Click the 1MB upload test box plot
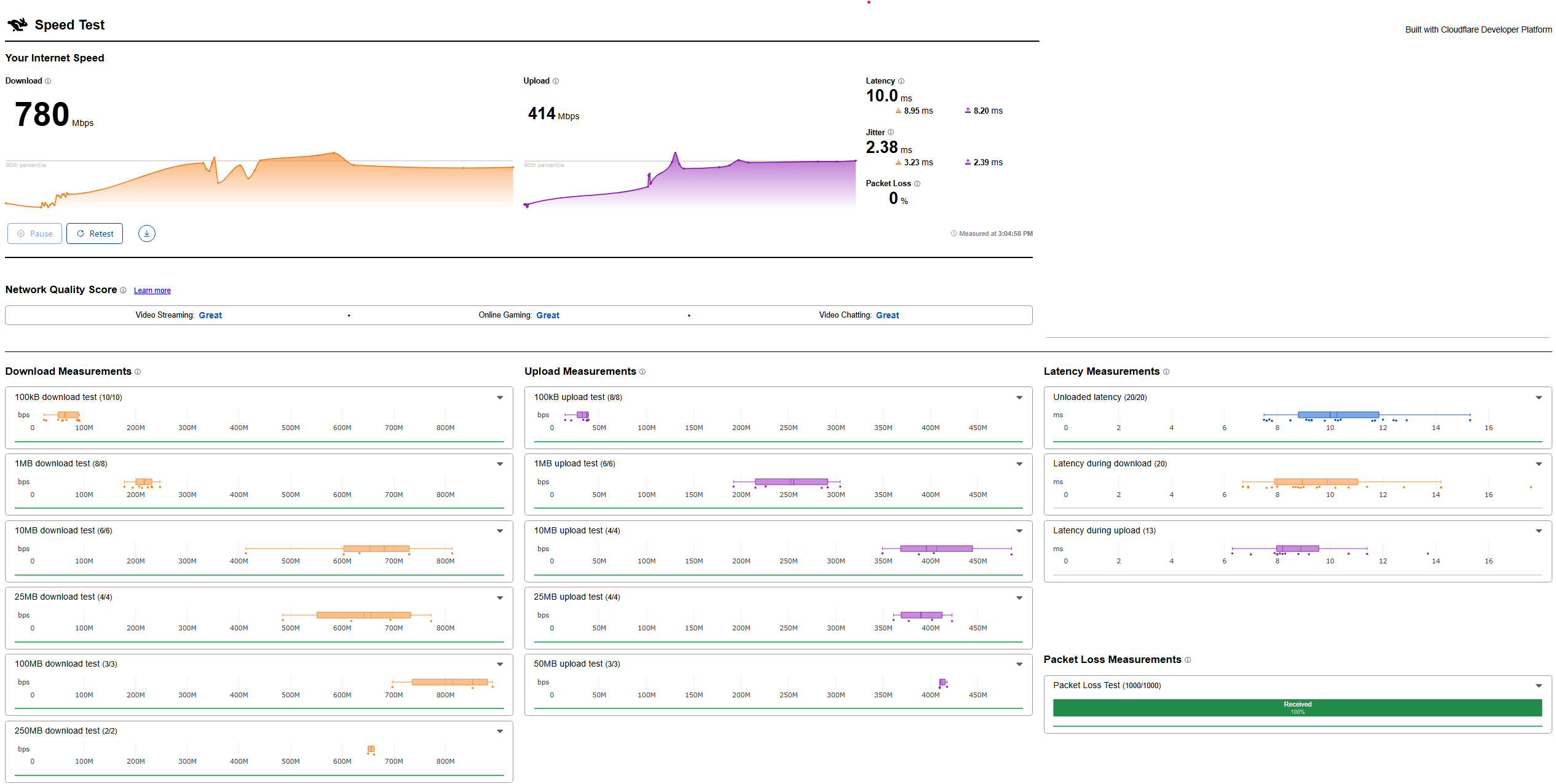The image size is (1556, 784). (x=786, y=482)
